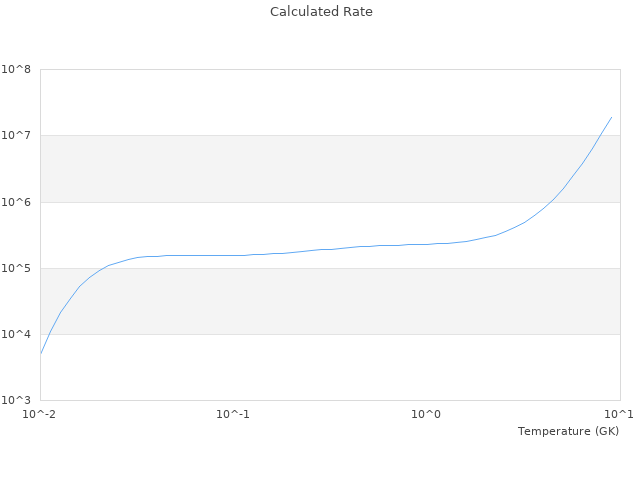The height and width of the screenshot is (480, 640).
Task: Click the 10^0 x-axis tick label
Action: tap(427, 414)
